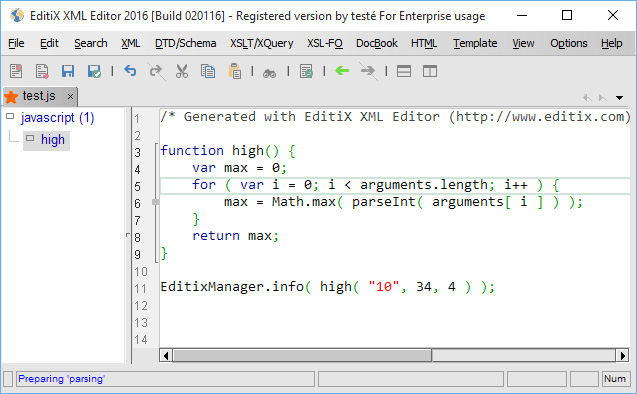Click the Num indicator in status bar

pos(615,379)
